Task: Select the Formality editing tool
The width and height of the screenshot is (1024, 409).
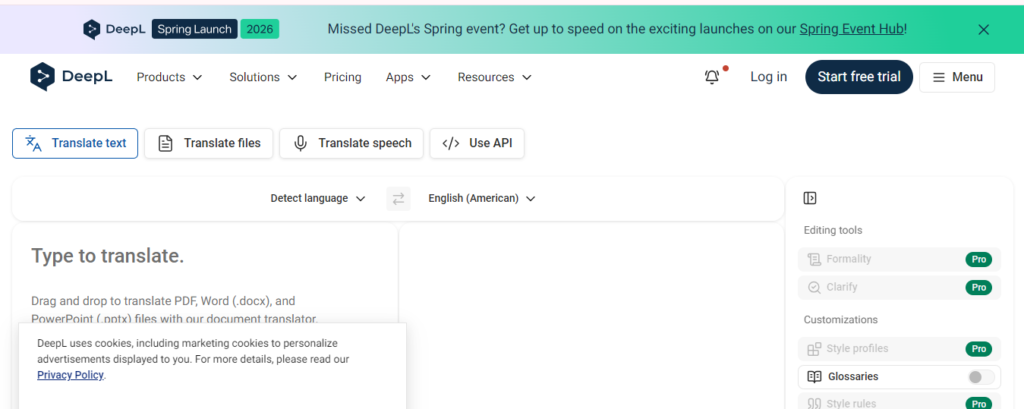Action: pyautogui.click(x=899, y=259)
